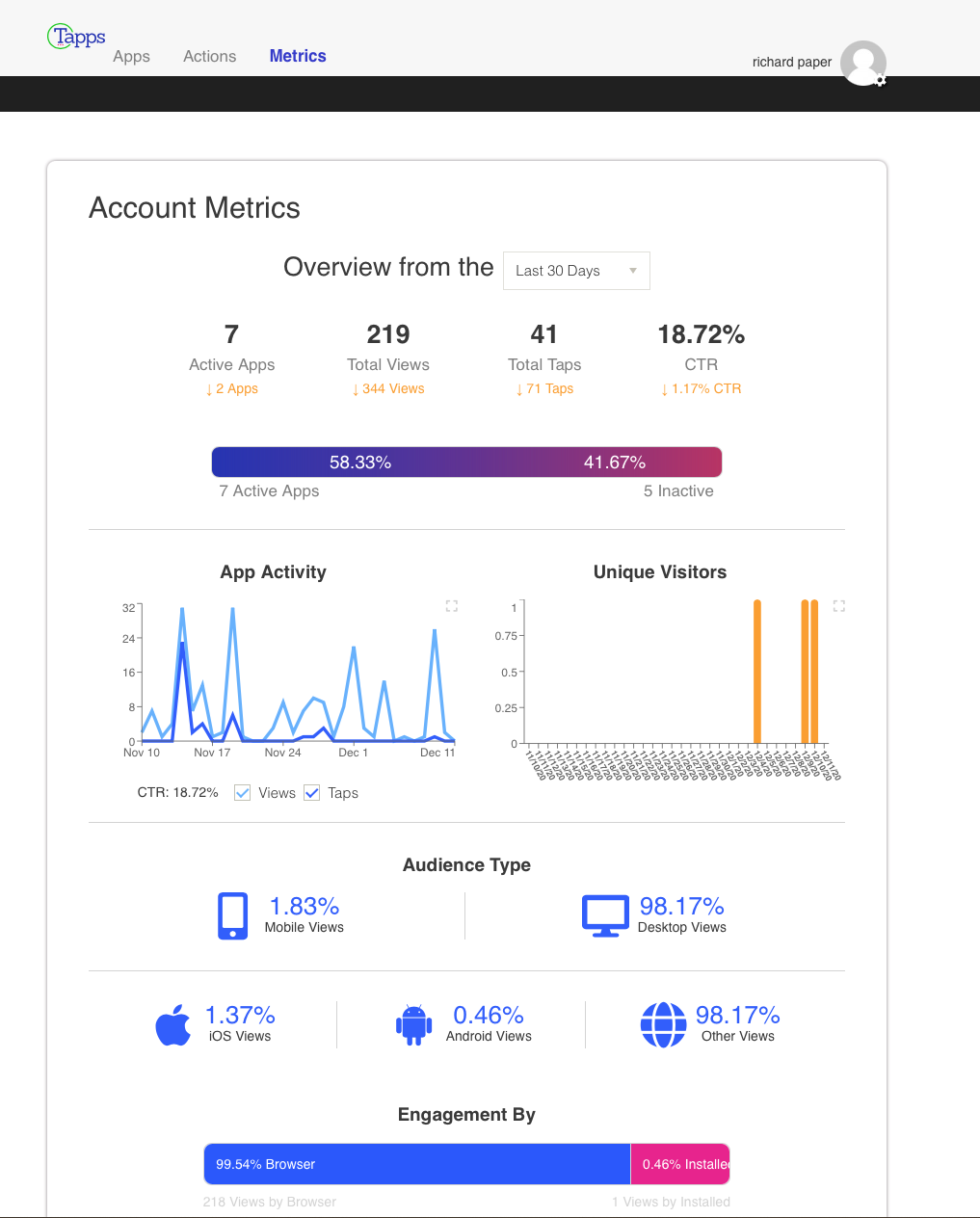This screenshot has height=1218, width=980.
Task: Open the Last 30 Days dropdown
Action: [x=575, y=271]
